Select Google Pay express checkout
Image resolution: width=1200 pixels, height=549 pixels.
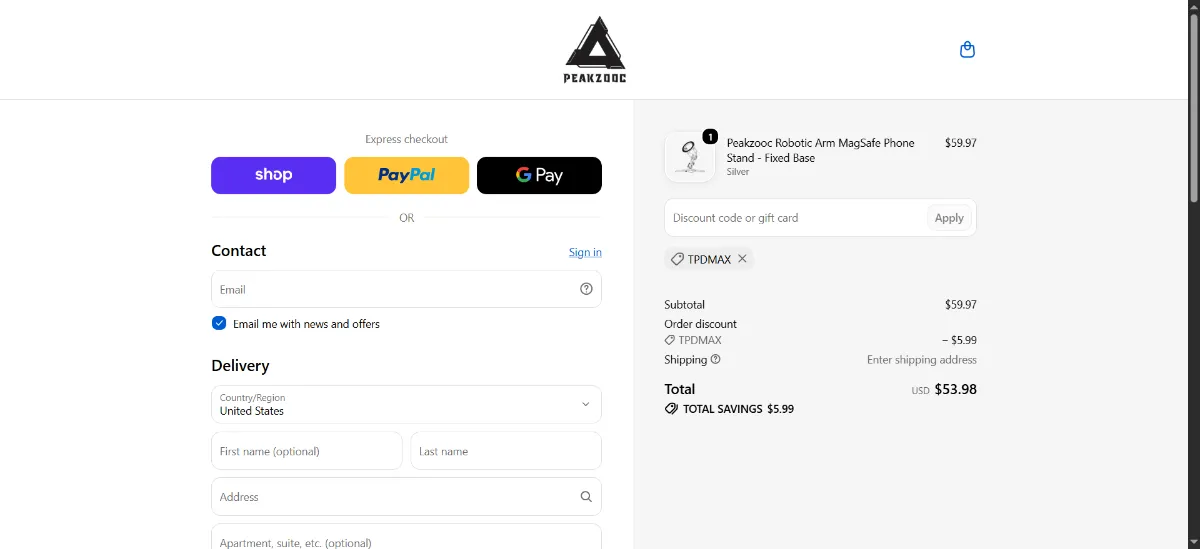pos(539,175)
